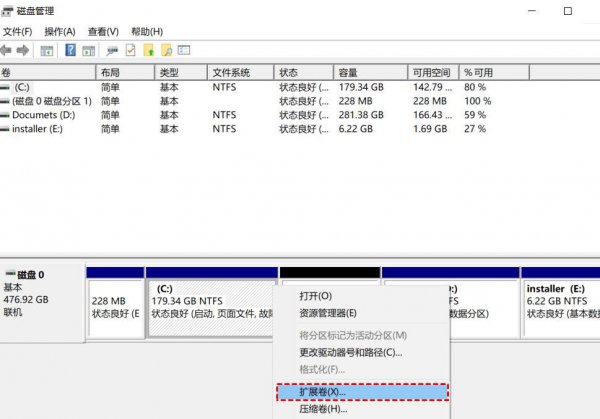Sort by the 容量 column header
This screenshot has width=600, height=419.
[x=370, y=72]
